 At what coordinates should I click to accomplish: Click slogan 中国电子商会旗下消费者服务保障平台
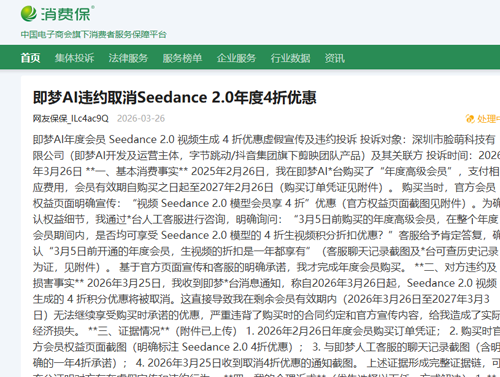pyautogui.click(x=93, y=34)
